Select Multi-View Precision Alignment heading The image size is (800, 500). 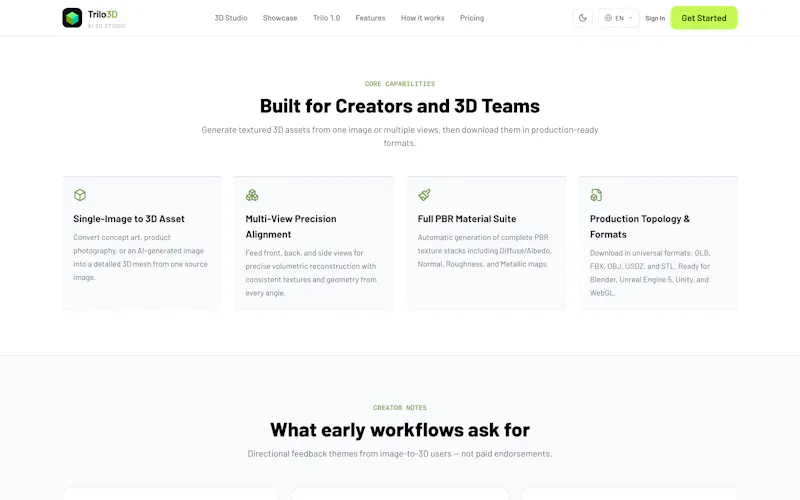pos(291,227)
